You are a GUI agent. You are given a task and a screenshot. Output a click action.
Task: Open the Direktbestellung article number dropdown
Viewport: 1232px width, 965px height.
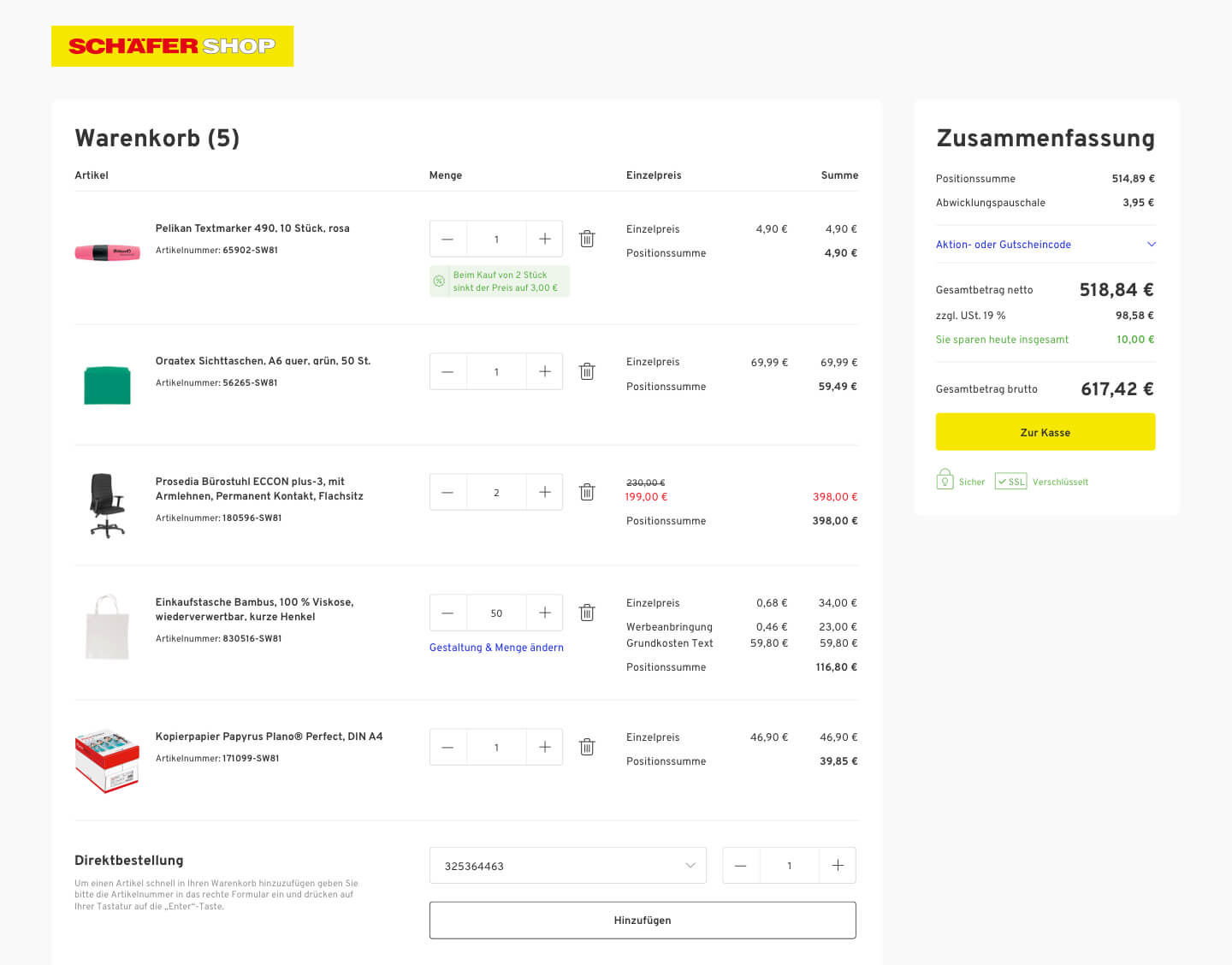click(690, 866)
